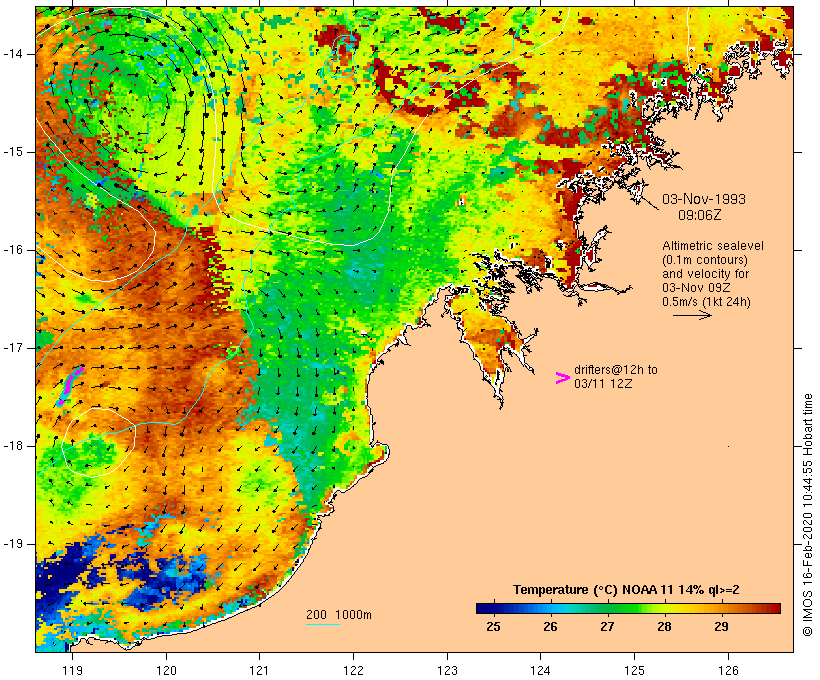This screenshot has width=820, height=680.
Task: Select the colorbar value 29
Action: 721,627
